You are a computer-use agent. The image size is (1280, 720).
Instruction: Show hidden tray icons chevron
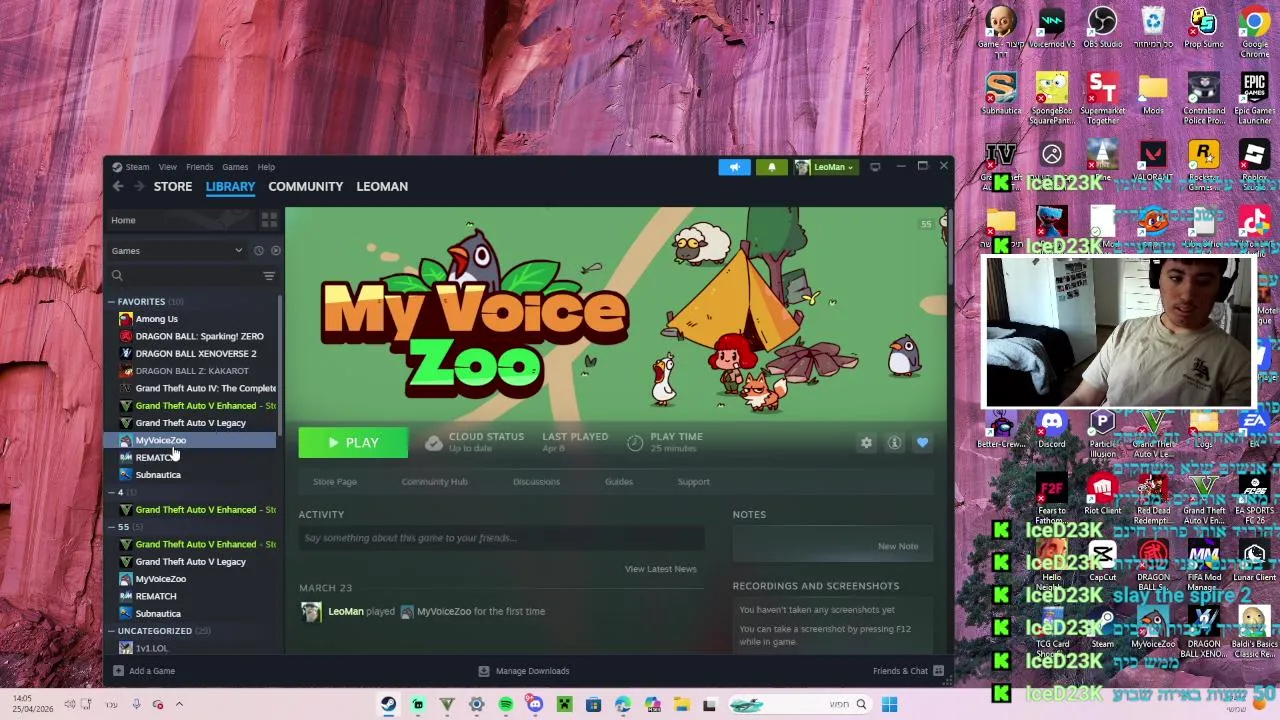pos(179,705)
